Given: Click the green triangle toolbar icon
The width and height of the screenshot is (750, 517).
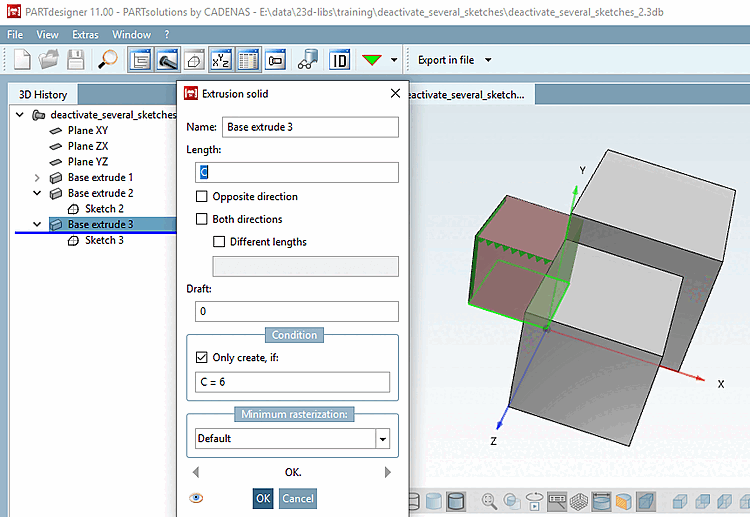Looking at the screenshot, I should [372, 60].
